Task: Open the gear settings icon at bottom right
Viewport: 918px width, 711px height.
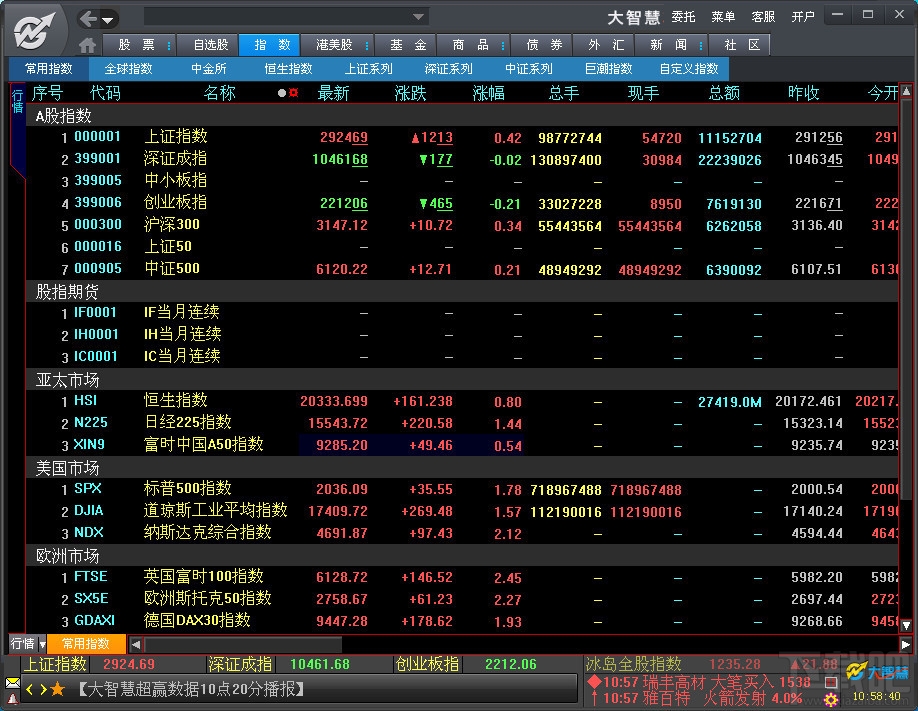Action: click(830, 699)
